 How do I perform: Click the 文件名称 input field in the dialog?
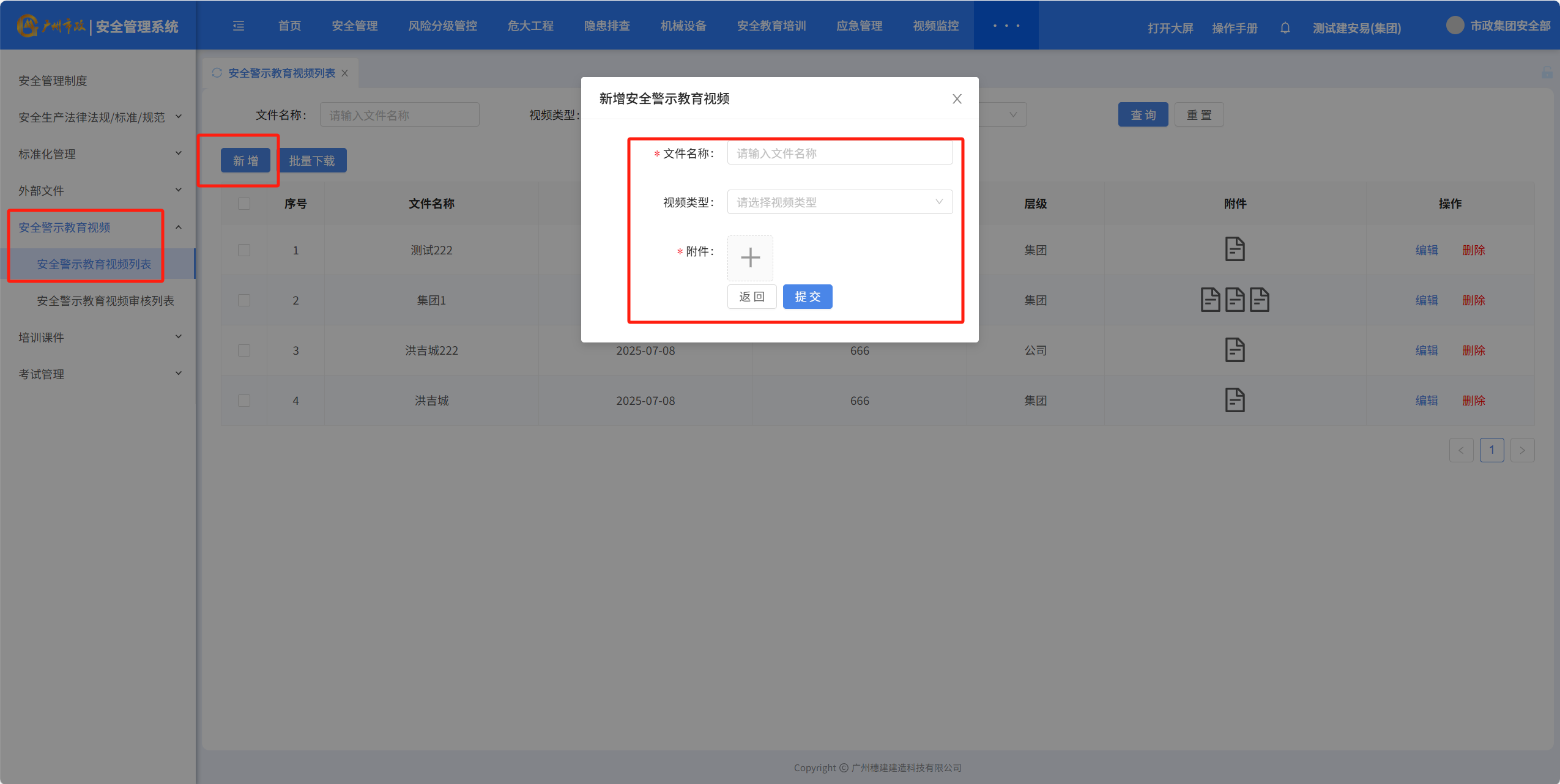(839, 153)
